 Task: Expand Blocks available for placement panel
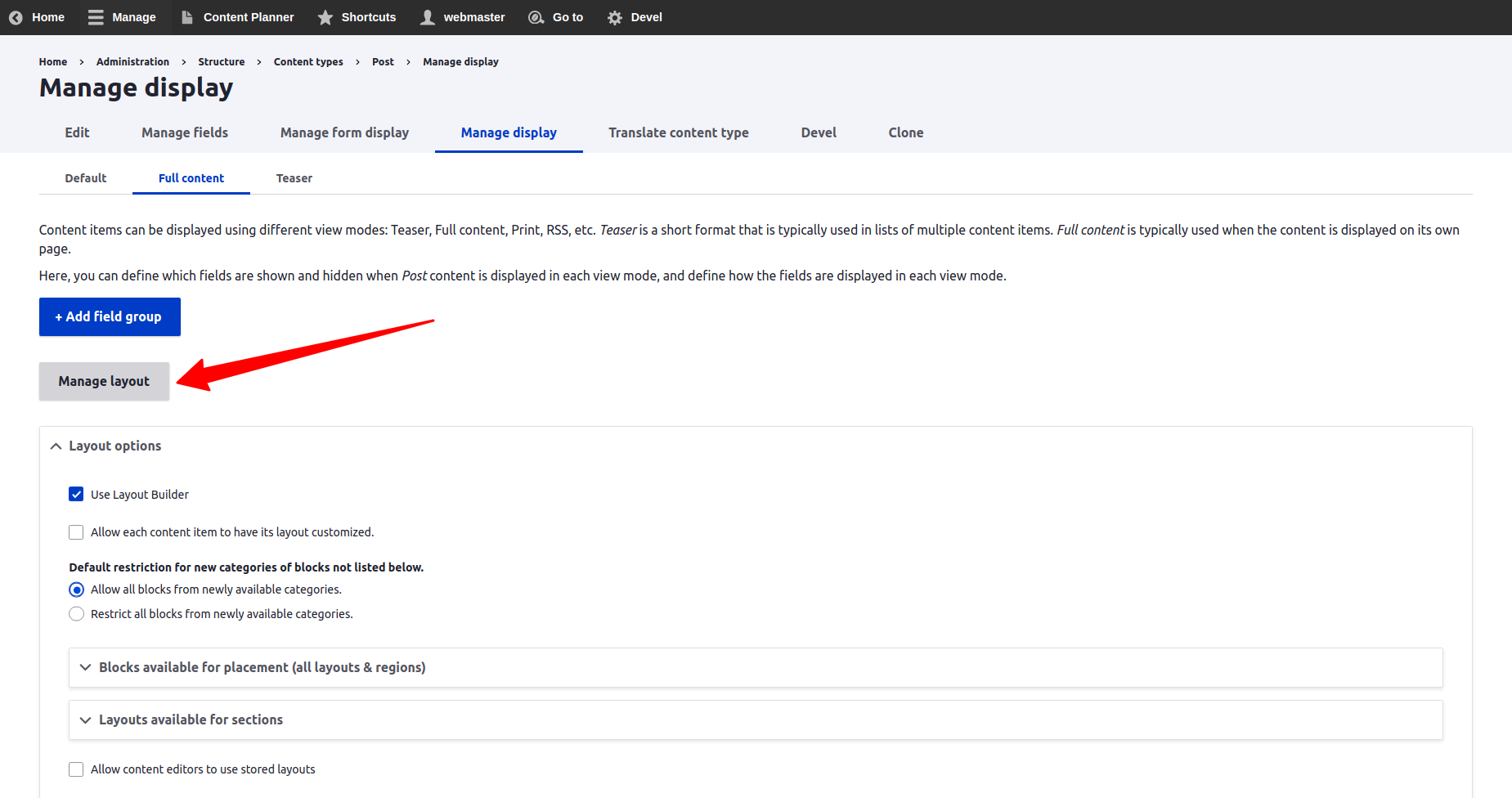tap(85, 668)
